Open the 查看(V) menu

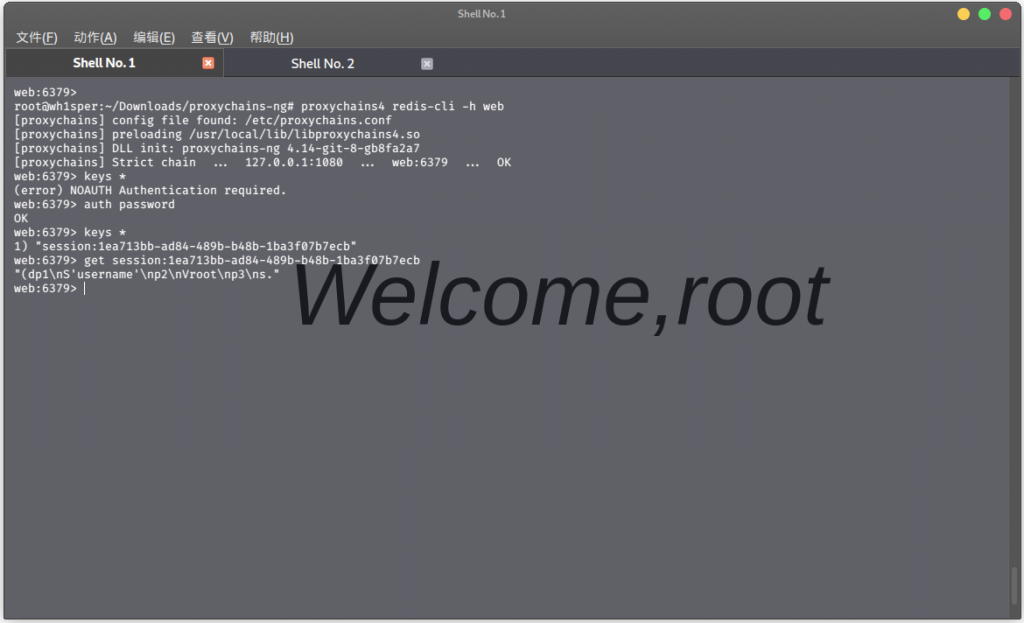pos(212,37)
